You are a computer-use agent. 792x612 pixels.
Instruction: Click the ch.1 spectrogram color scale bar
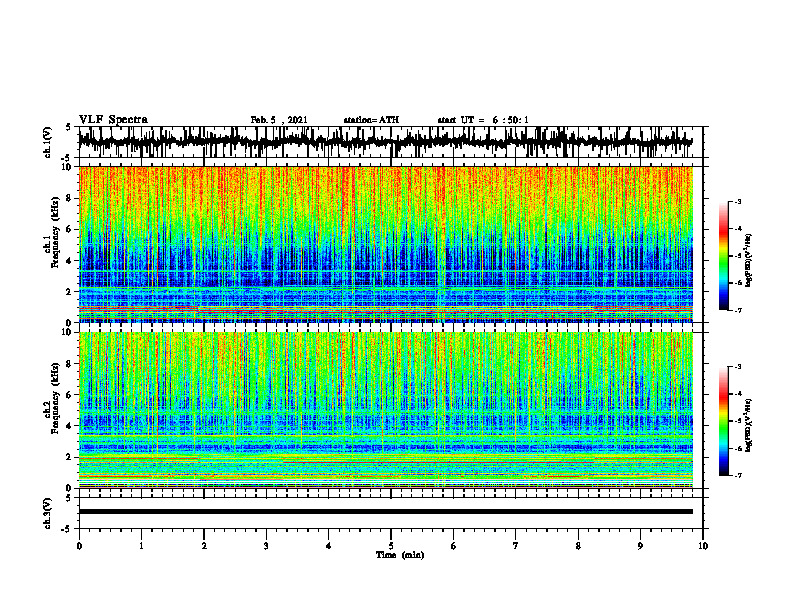pos(724,256)
